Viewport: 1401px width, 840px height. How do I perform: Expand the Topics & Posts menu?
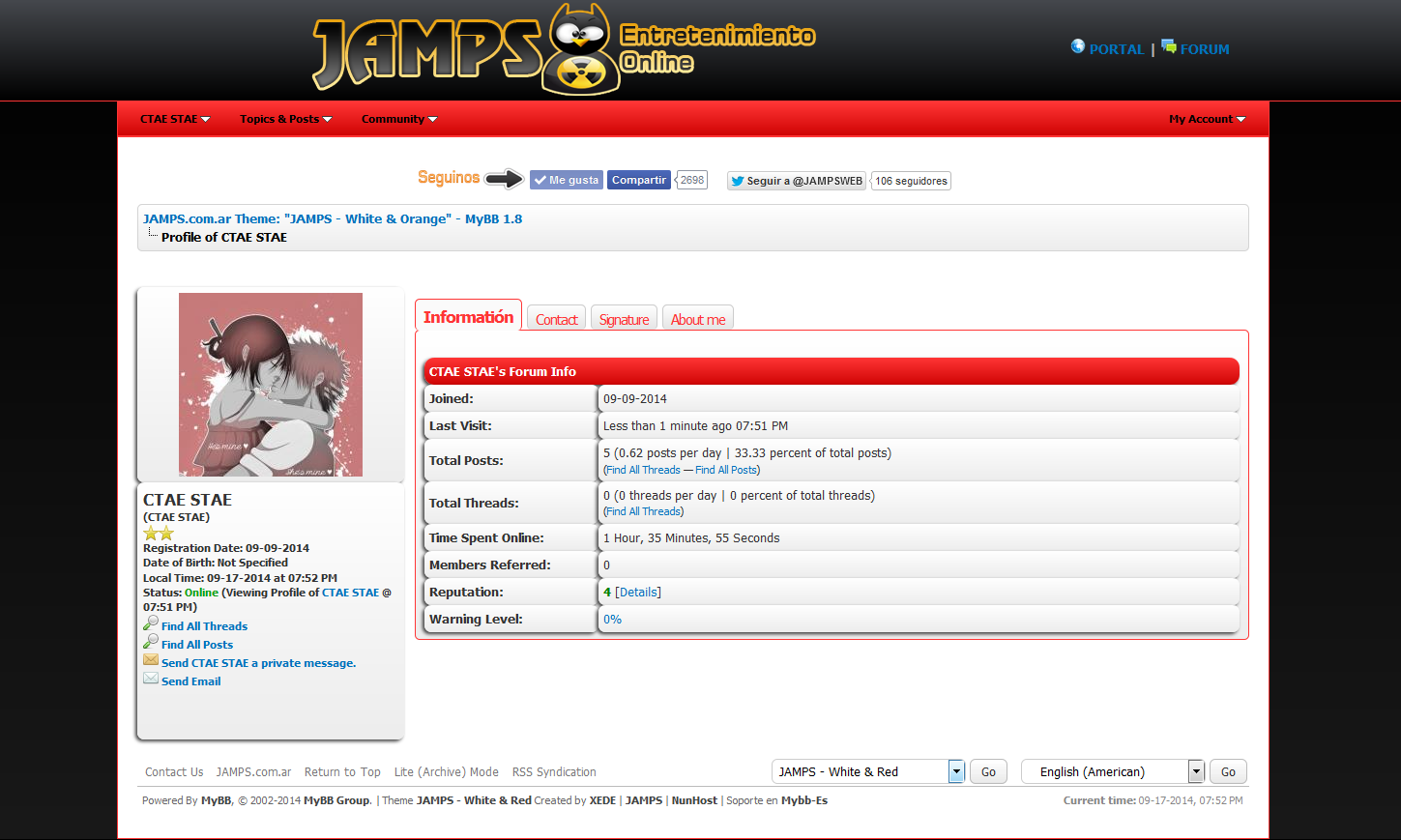[286, 119]
